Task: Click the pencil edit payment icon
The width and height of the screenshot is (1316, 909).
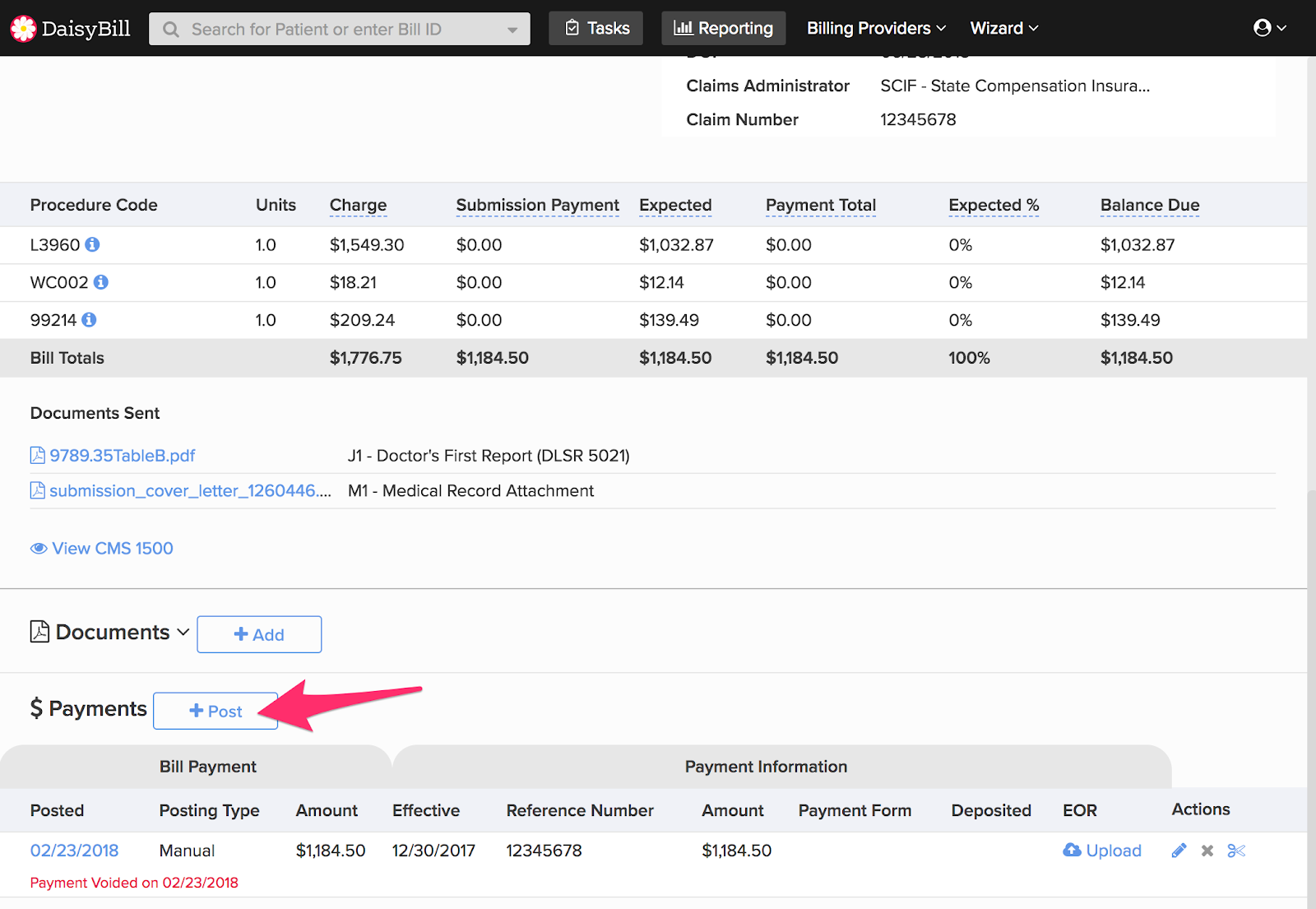Action: click(x=1179, y=851)
